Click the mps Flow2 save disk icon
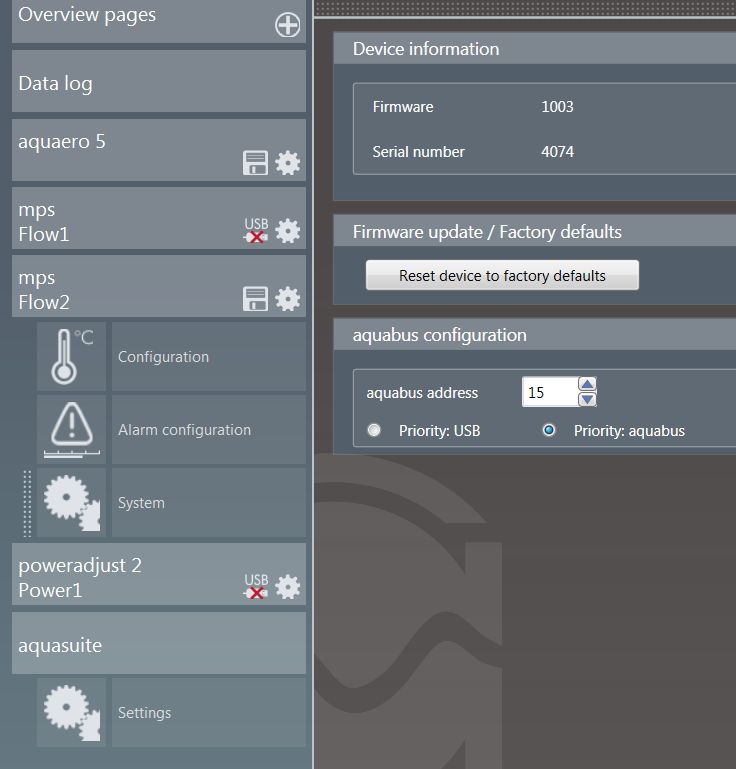736x769 pixels. tap(255, 299)
